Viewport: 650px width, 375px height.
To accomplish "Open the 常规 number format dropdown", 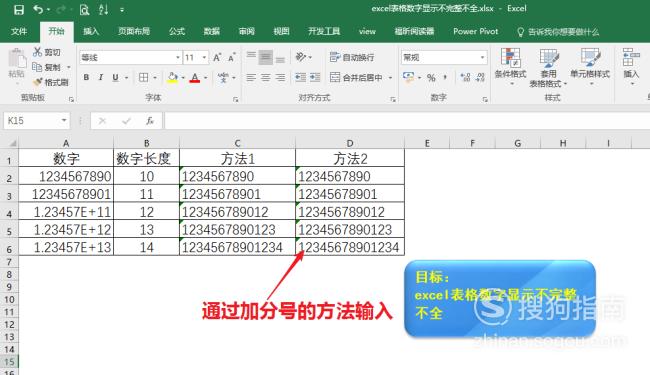I will point(483,58).
